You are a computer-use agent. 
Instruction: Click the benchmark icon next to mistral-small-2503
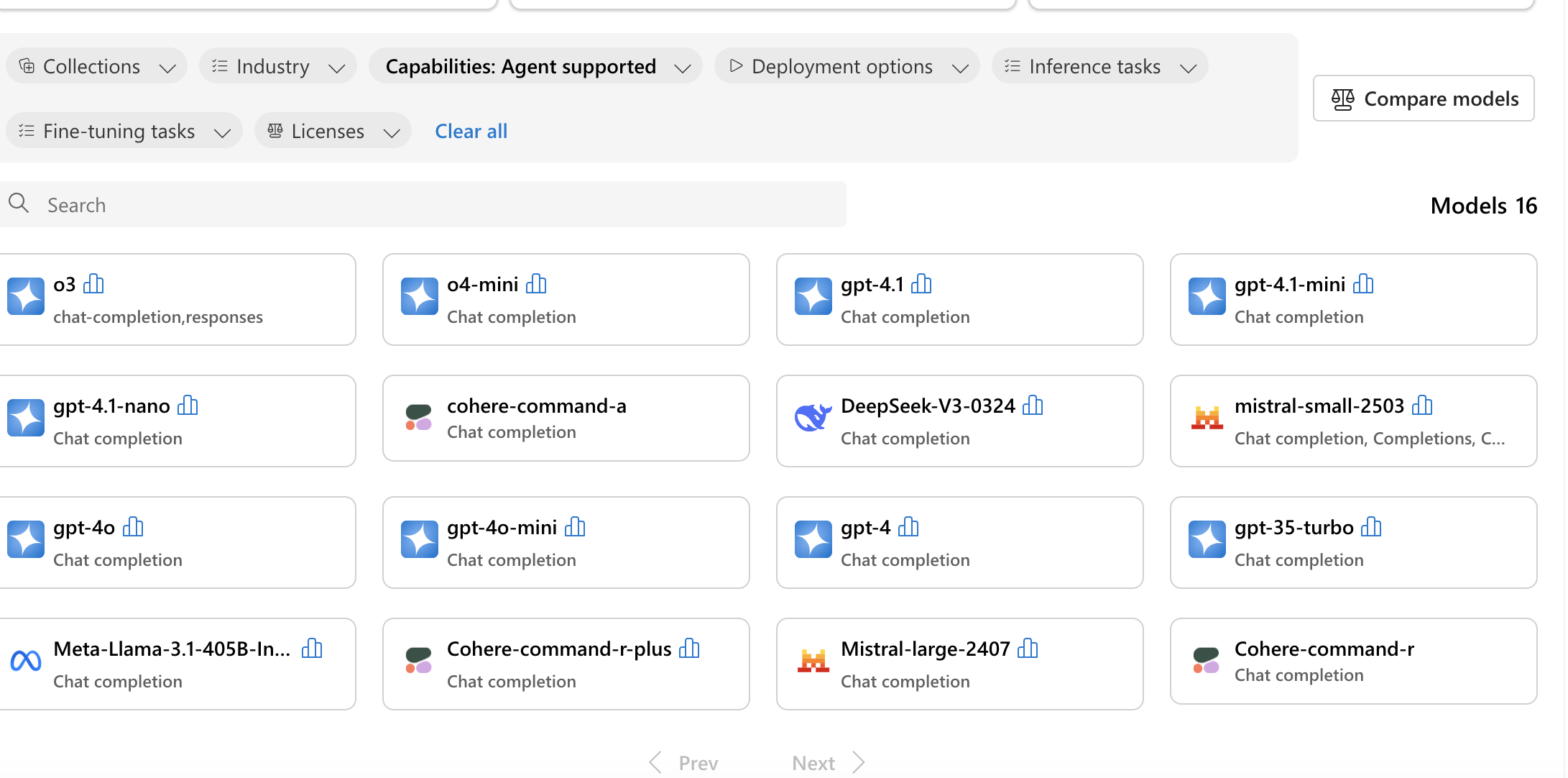pyautogui.click(x=1421, y=406)
